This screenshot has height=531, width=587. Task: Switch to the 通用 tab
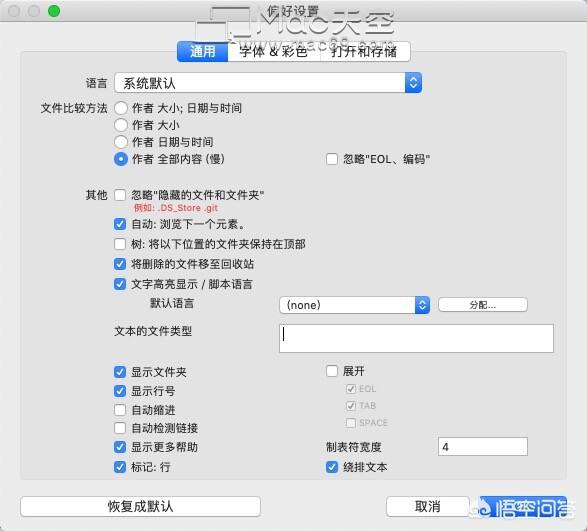coord(203,51)
